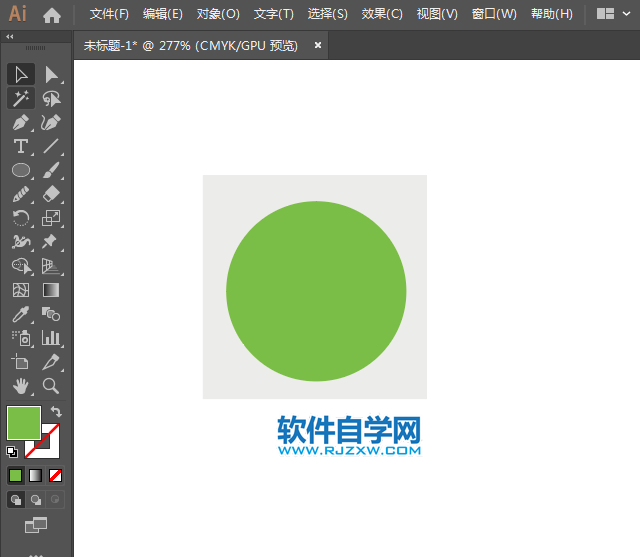Set paint to None with red slash button
Viewport: 640px width, 557px height.
(x=56, y=475)
